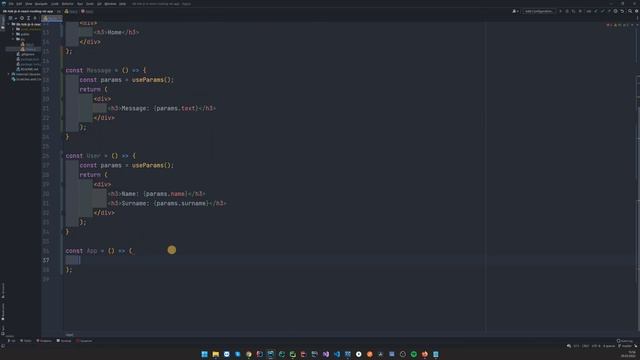The height and width of the screenshot is (360, 640).
Task: Open Google Chrome from taskbar
Action: pos(249,354)
